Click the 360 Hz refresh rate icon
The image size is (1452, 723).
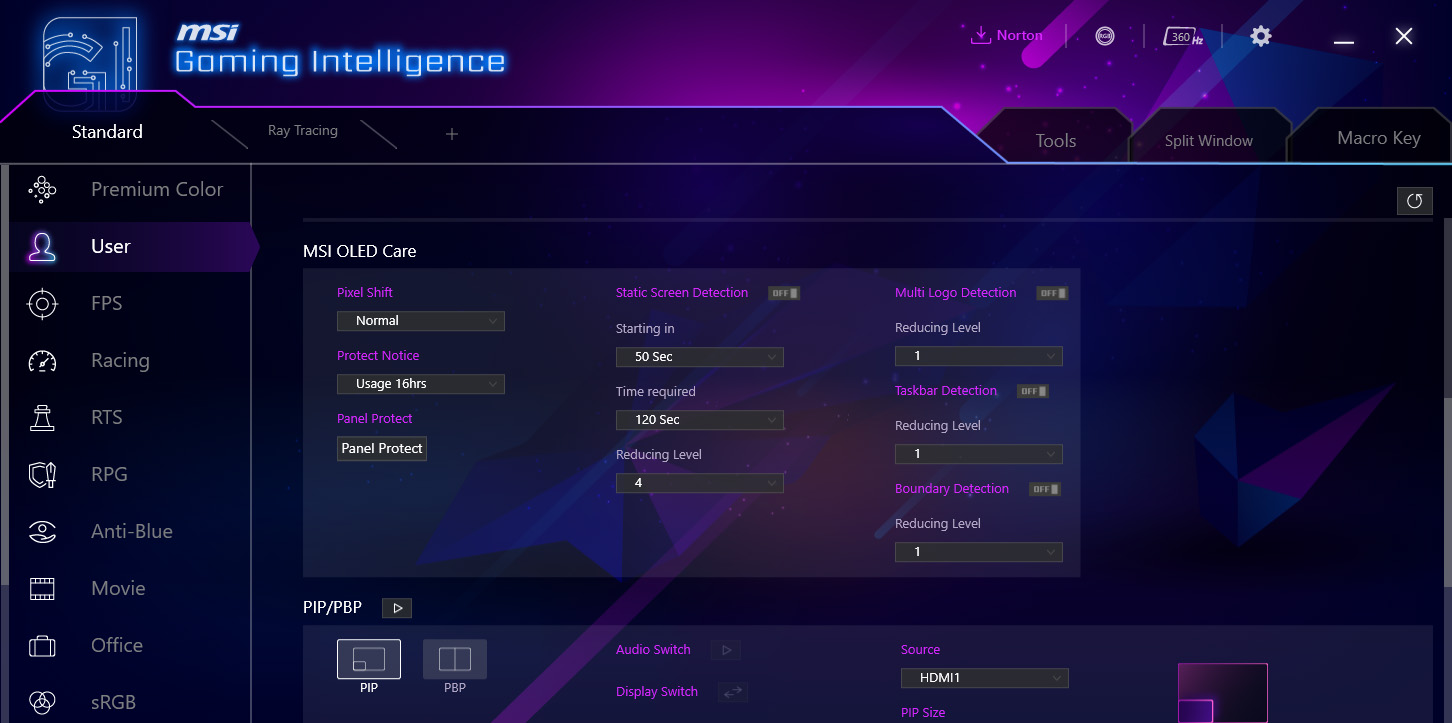(x=1183, y=36)
